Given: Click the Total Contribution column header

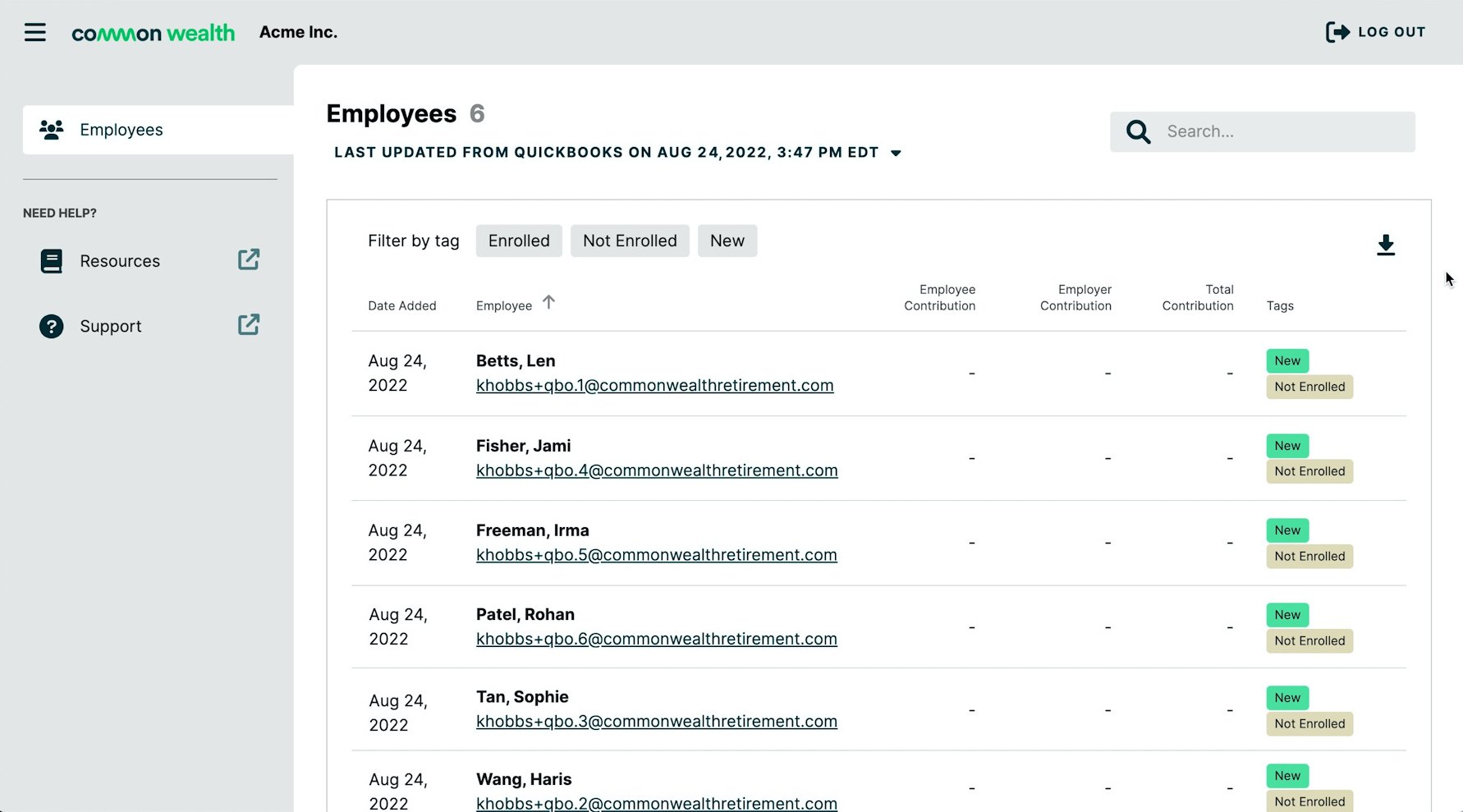Looking at the screenshot, I should 1198,297.
